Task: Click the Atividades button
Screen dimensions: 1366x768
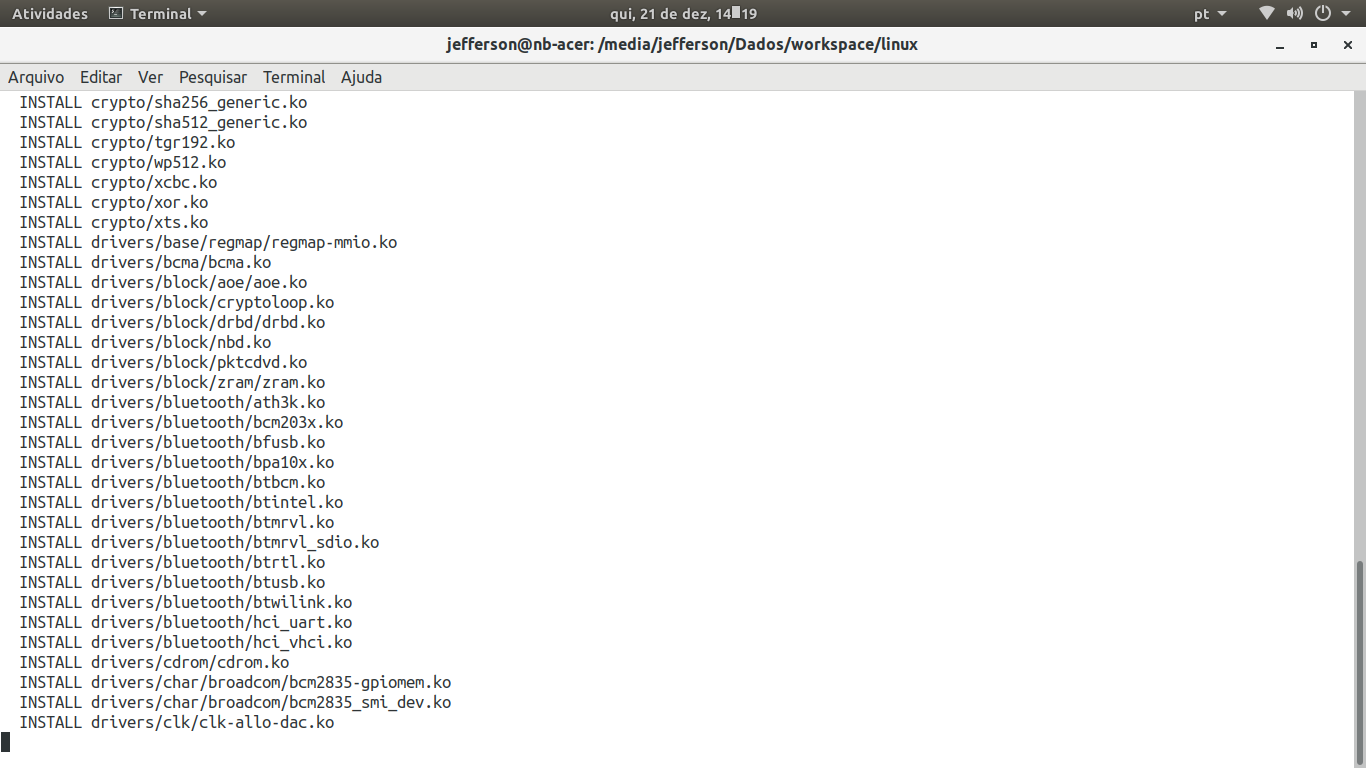Action: tap(50, 14)
